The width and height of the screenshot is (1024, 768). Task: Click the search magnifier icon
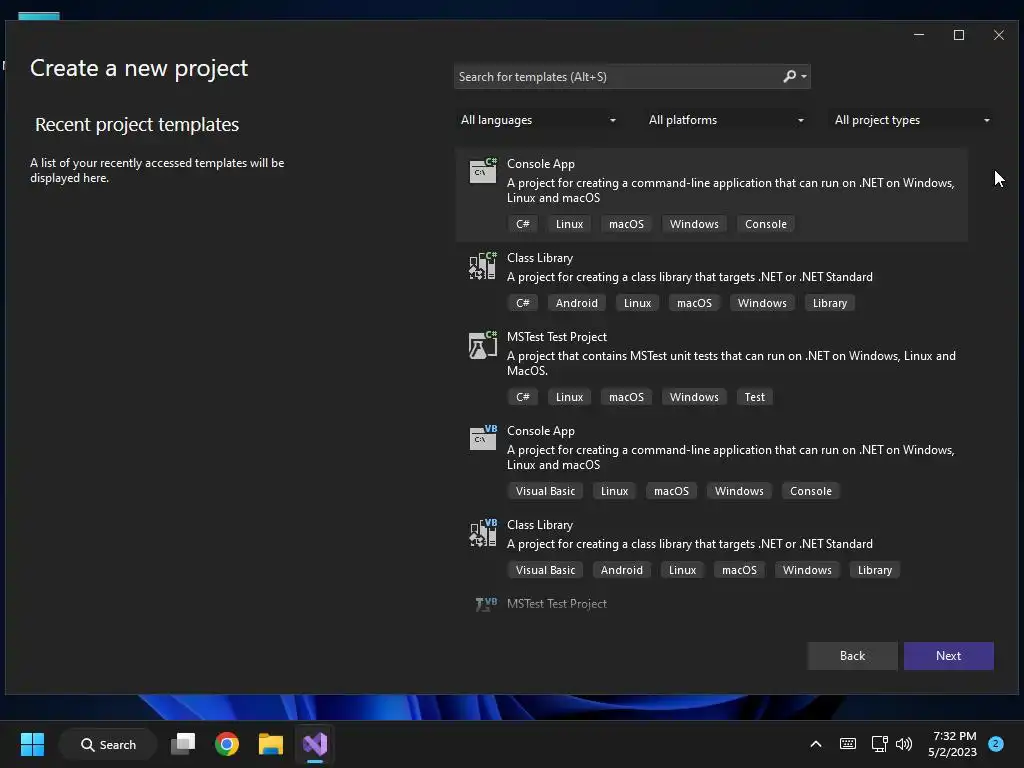790,76
